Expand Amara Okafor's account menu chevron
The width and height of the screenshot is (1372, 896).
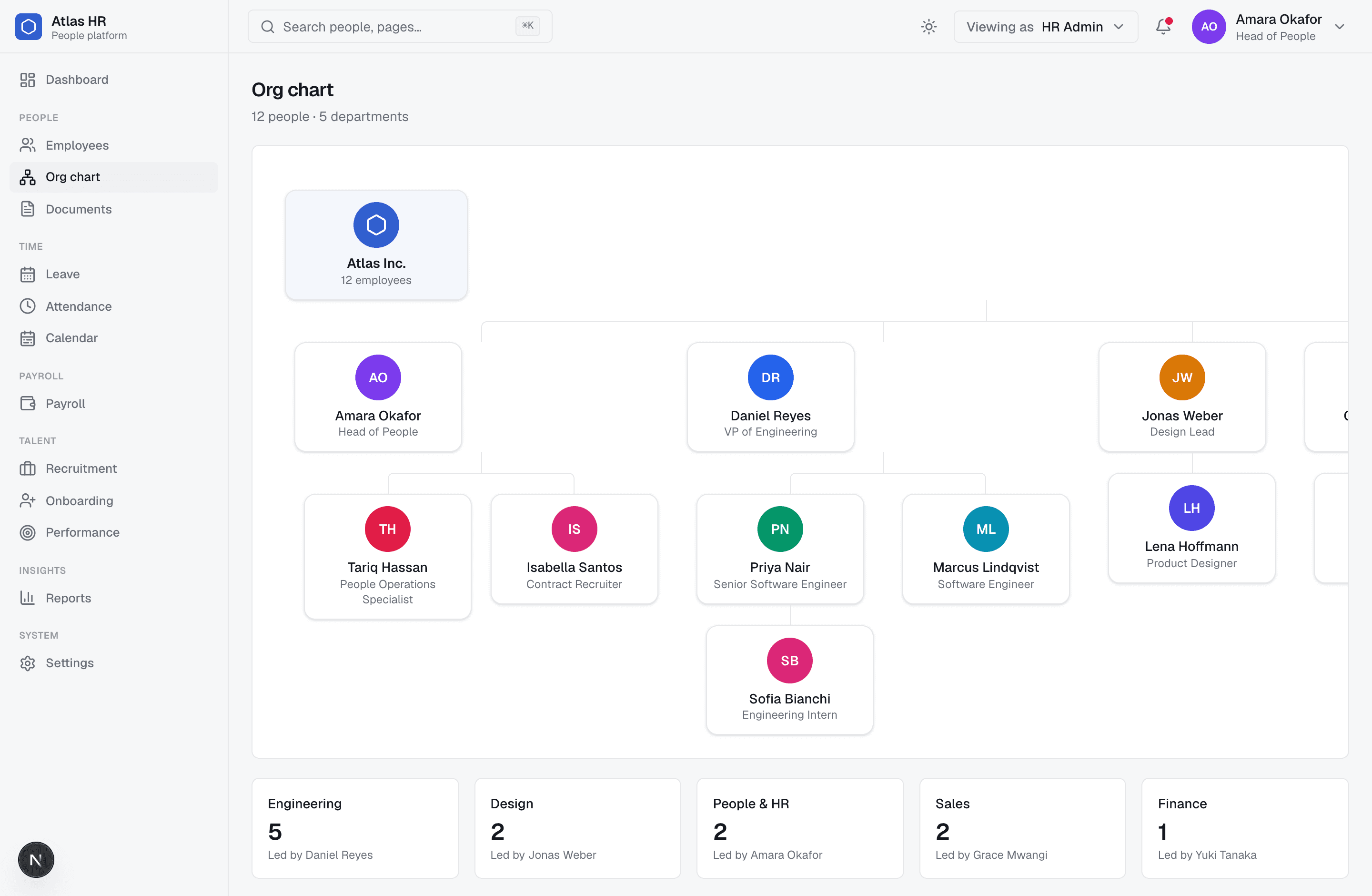pyautogui.click(x=1339, y=27)
